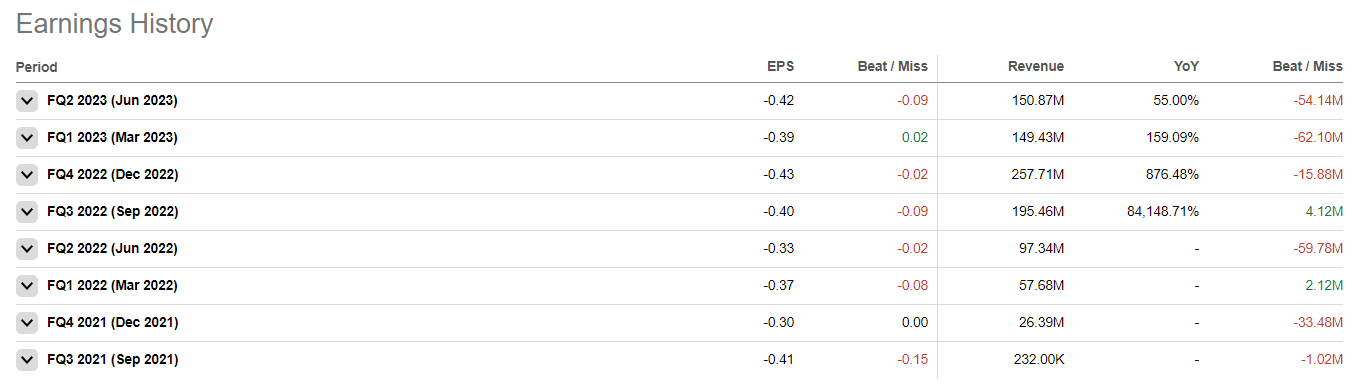Click the Earnings History heading
The image size is (1363, 384).
115,24
